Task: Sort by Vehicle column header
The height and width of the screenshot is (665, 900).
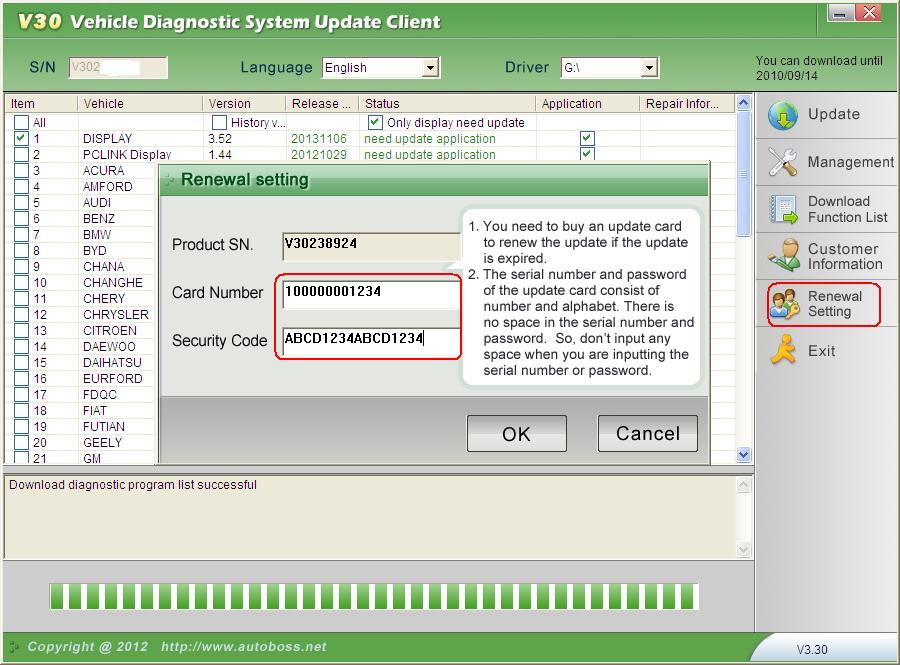Action: (x=139, y=103)
